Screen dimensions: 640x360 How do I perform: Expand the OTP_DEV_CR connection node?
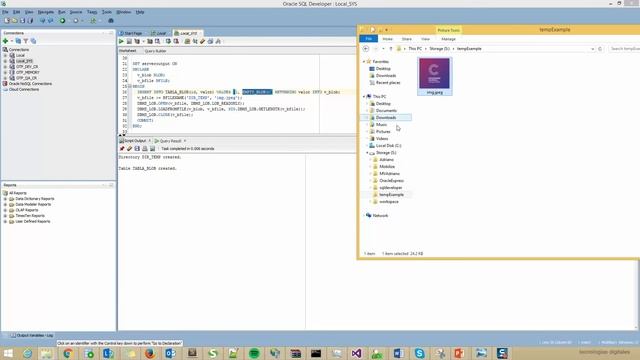pos(5,67)
